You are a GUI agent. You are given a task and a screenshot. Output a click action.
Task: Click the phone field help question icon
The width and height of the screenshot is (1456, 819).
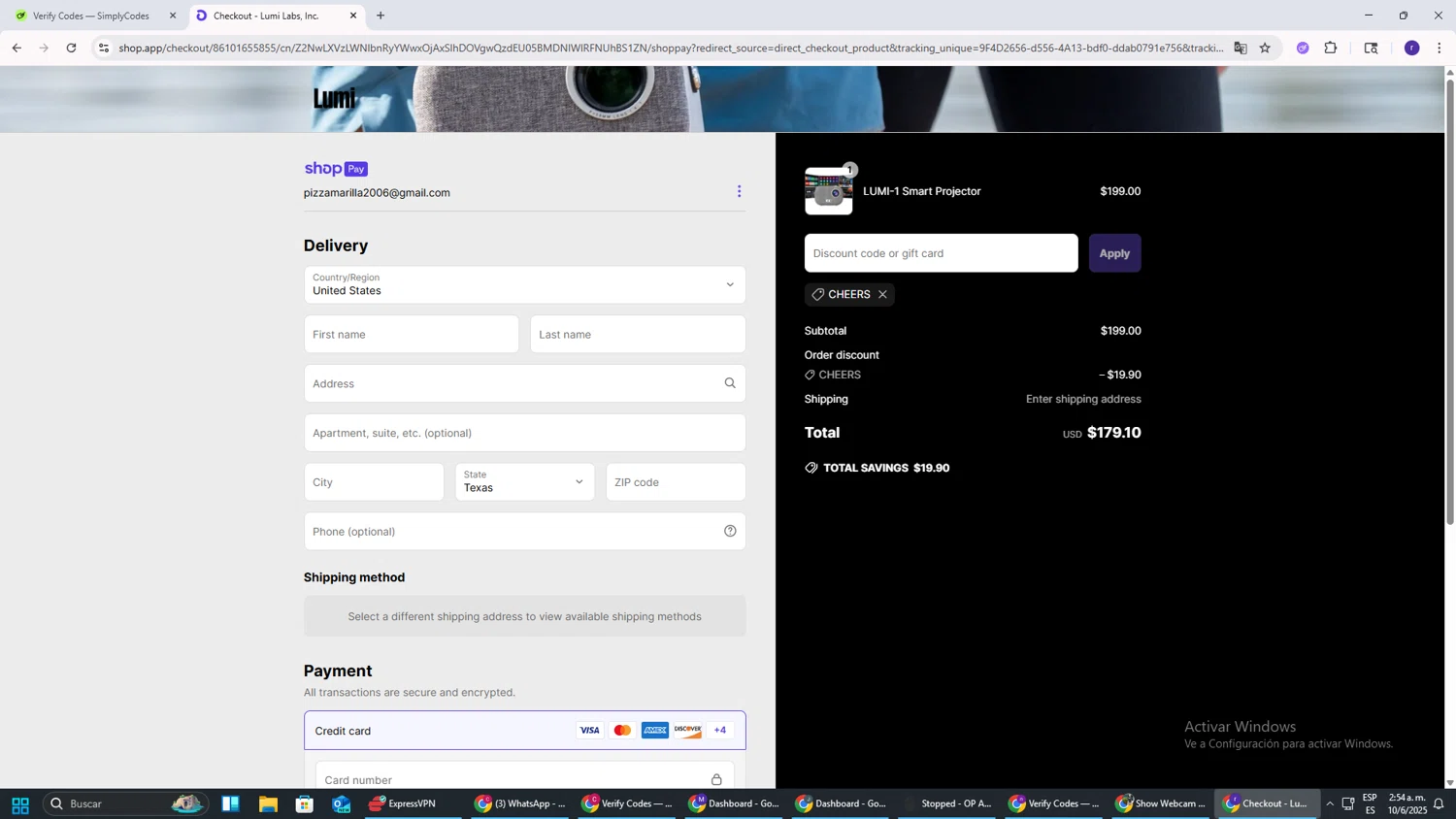point(730,531)
